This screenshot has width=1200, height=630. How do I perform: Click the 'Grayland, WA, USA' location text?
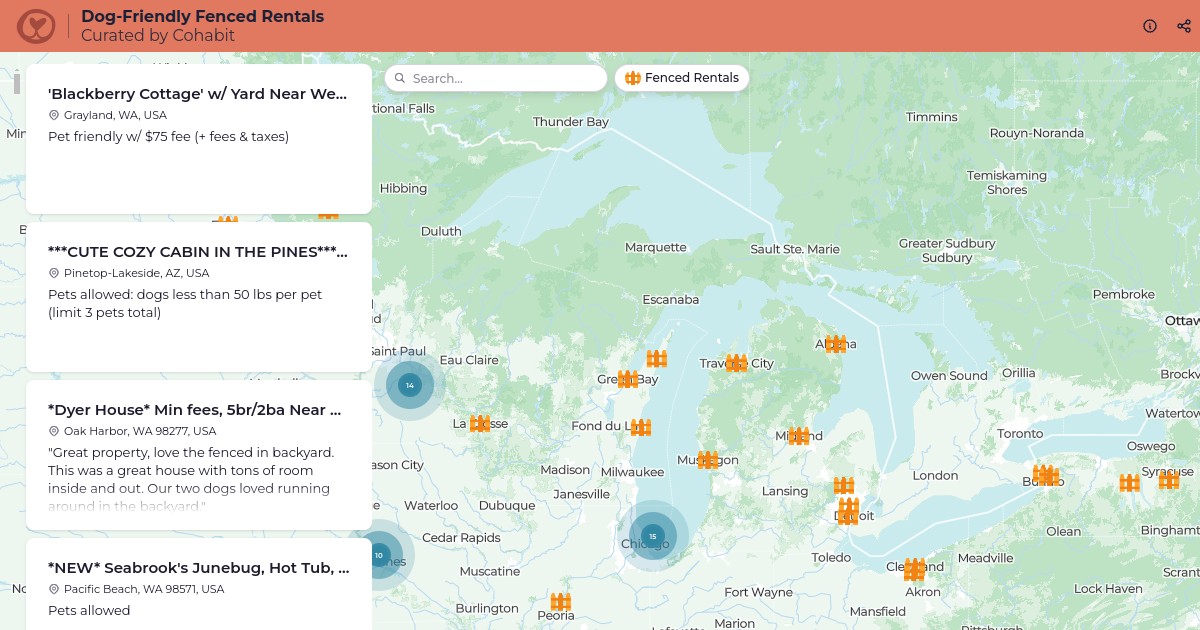(115, 115)
